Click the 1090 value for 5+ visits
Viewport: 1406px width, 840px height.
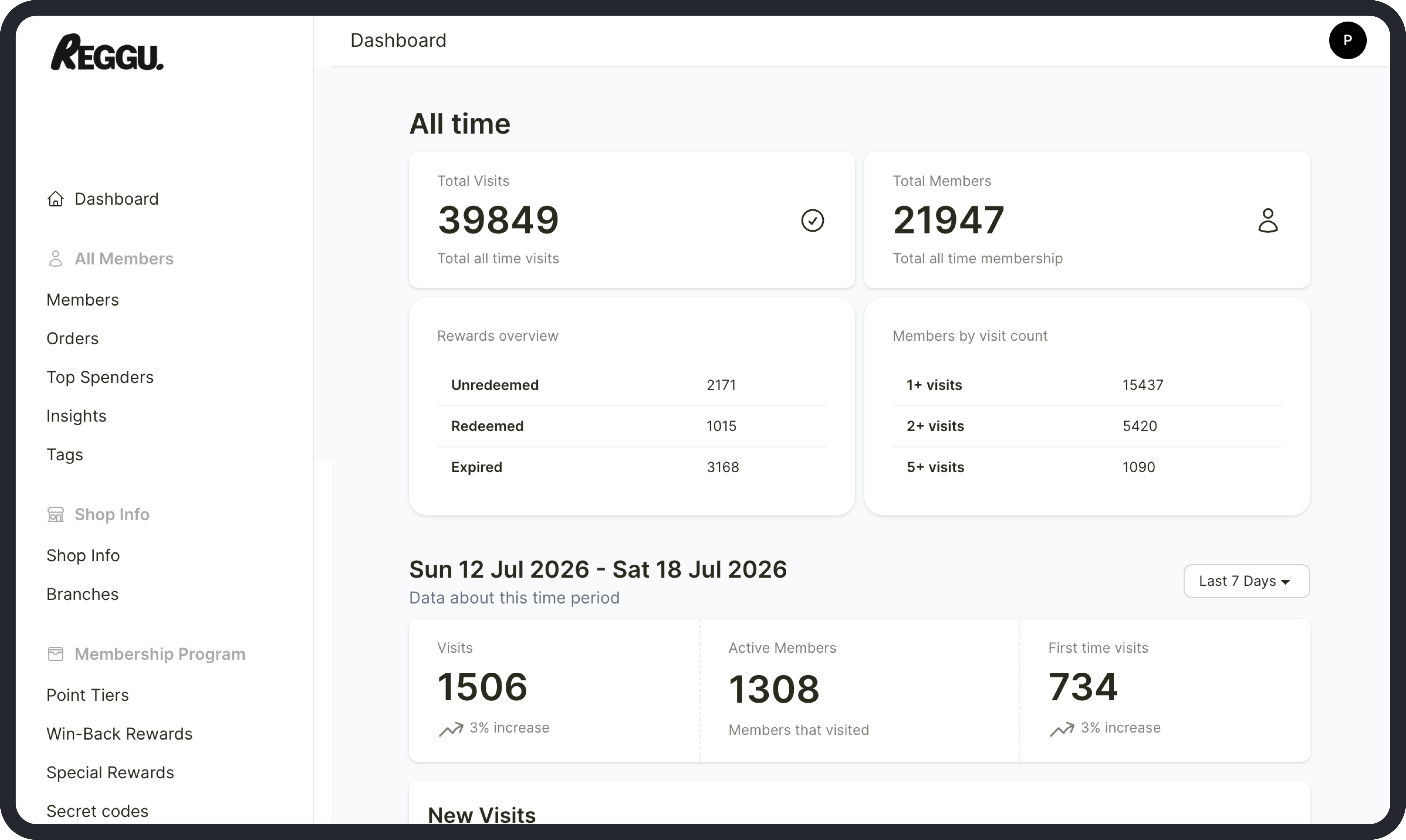(x=1139, y=467)
